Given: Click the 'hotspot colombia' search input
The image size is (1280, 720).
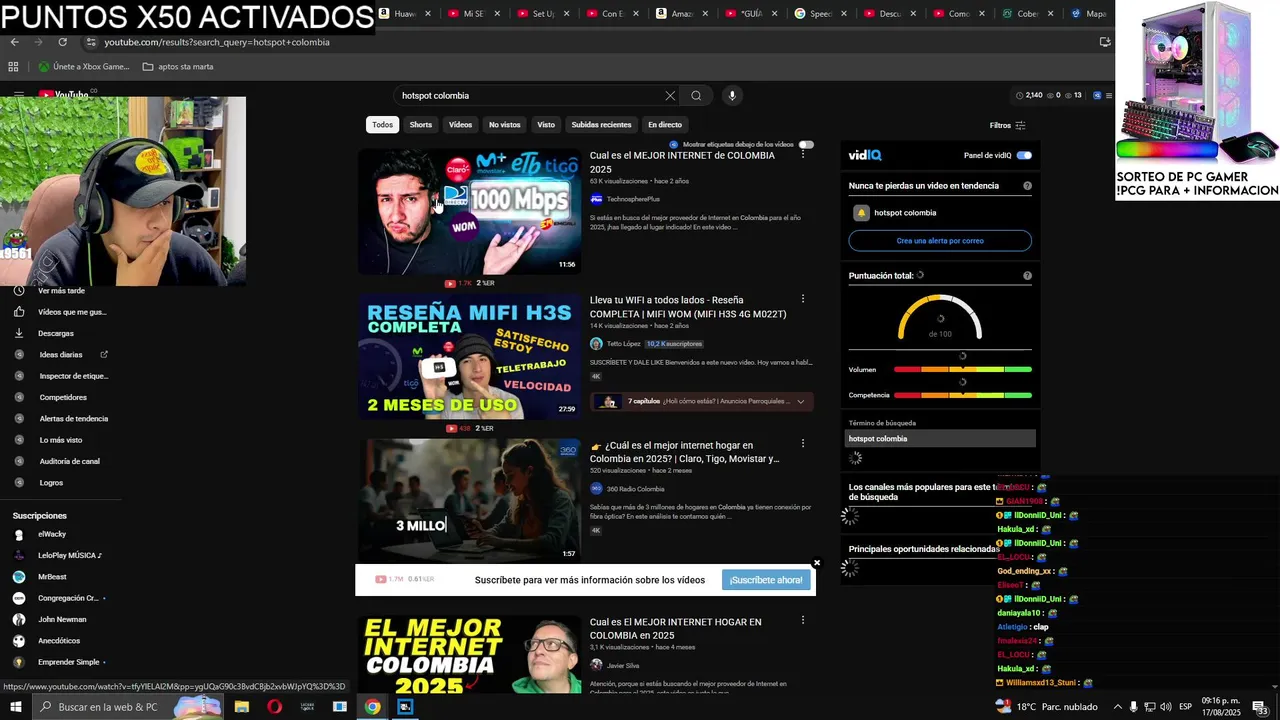Looking at the screenshot, I should tap(530, 96).
